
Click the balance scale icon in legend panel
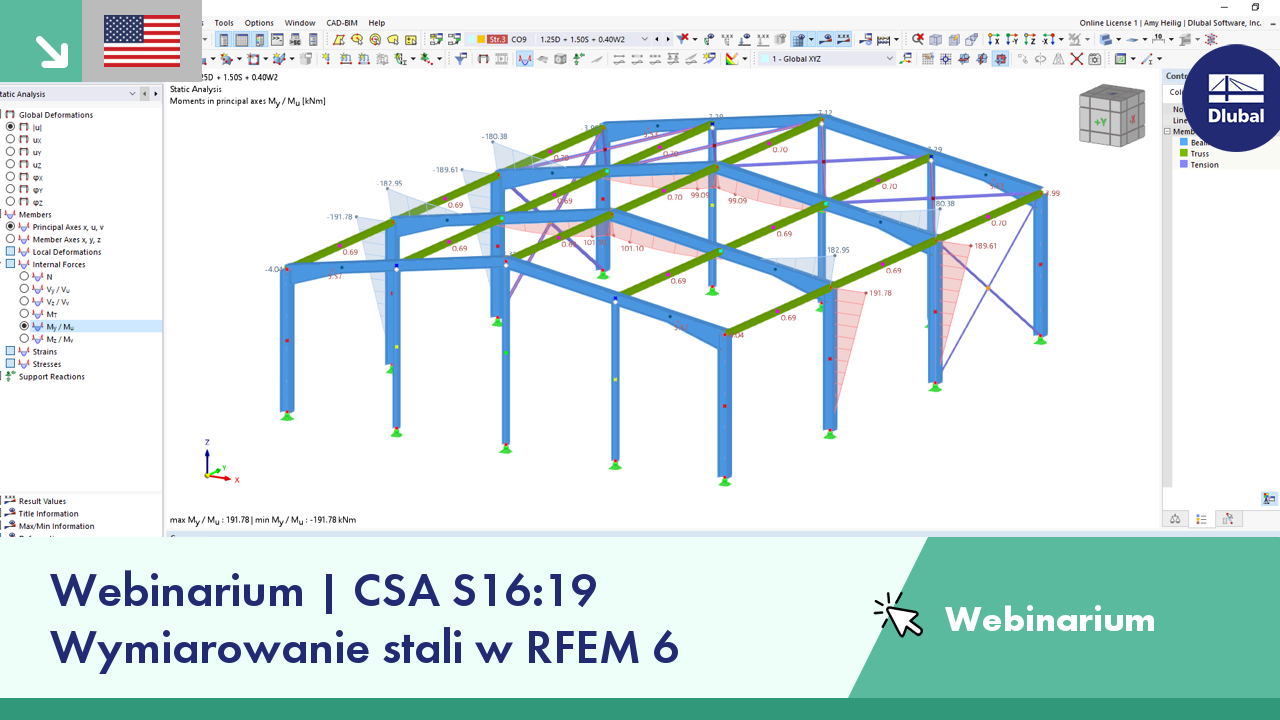click(1175, 519)
